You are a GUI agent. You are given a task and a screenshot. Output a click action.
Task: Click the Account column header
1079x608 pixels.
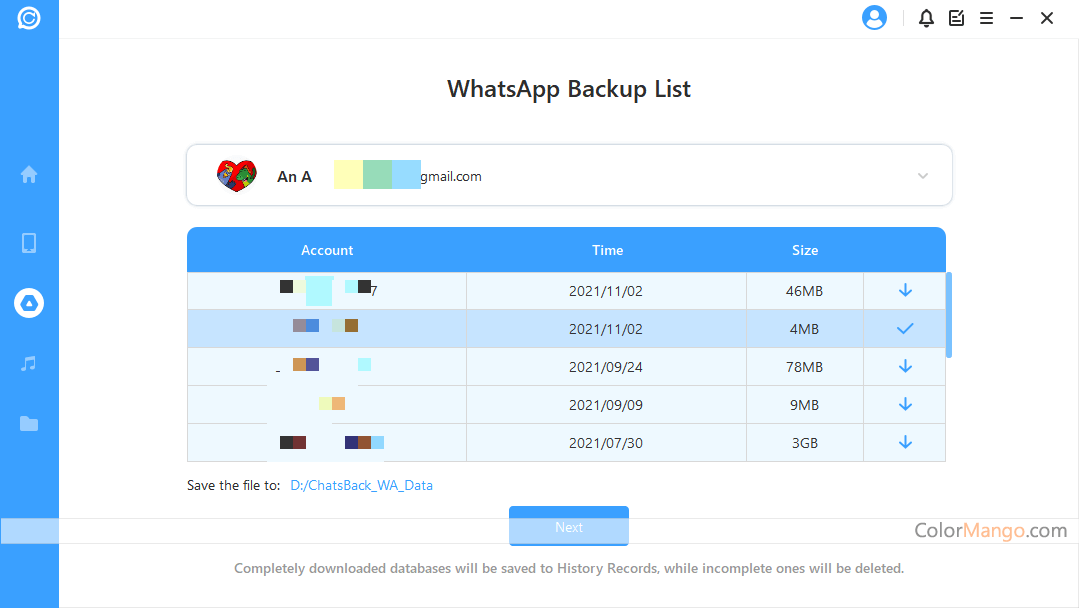(327, 250)
